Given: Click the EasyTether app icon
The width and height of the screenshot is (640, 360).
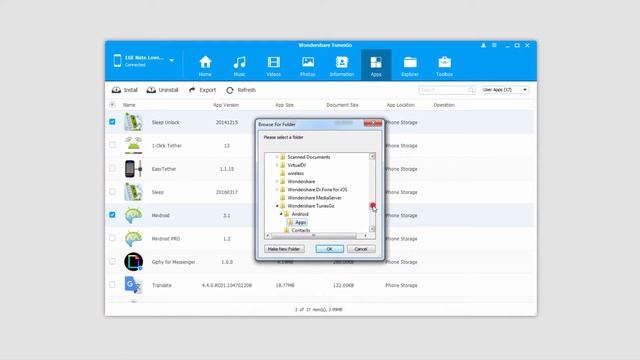Looking at the screenshot, I should coord(133,169).
